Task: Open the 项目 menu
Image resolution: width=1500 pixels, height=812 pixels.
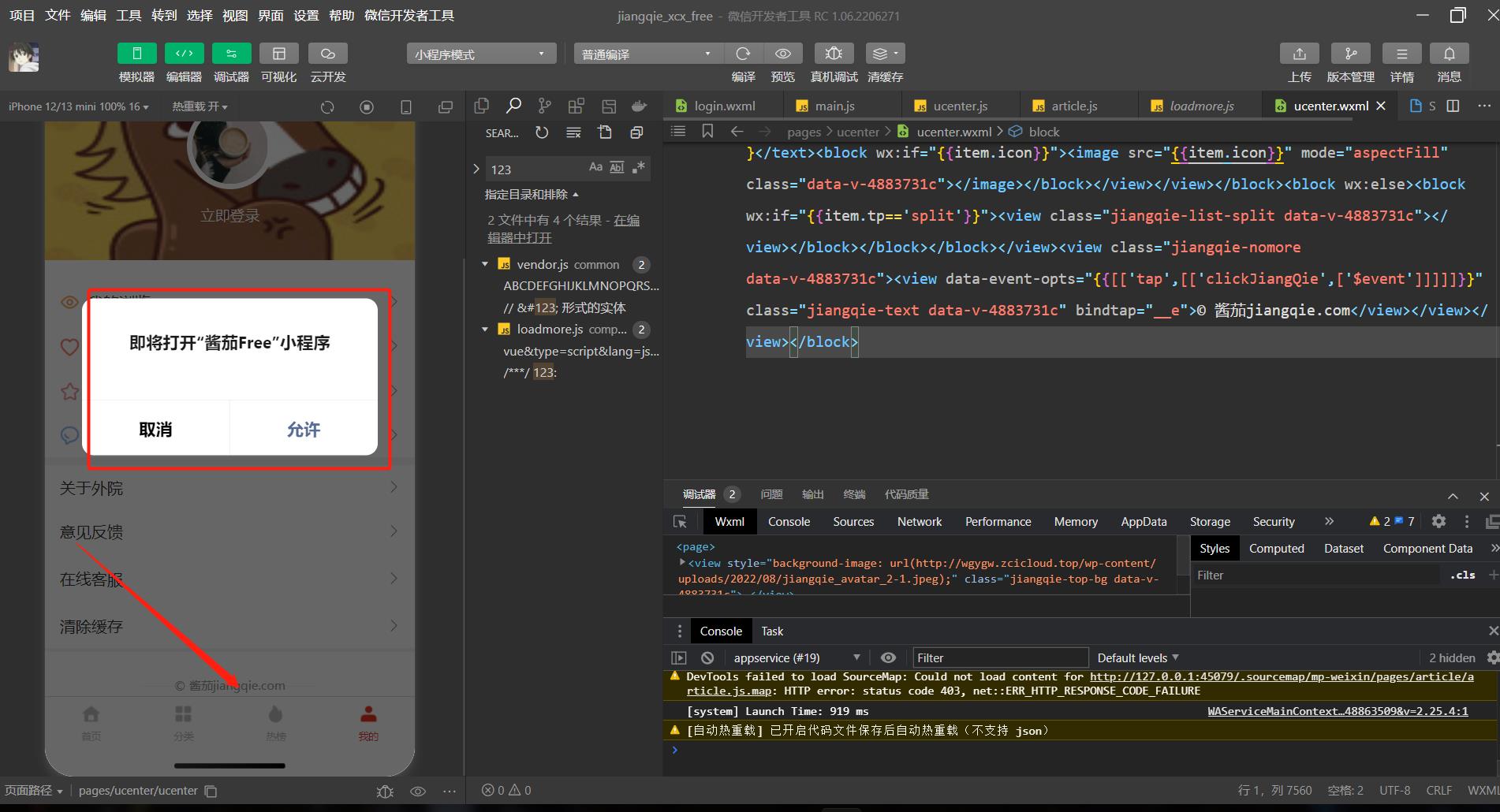Action: [x=22, y=16]
